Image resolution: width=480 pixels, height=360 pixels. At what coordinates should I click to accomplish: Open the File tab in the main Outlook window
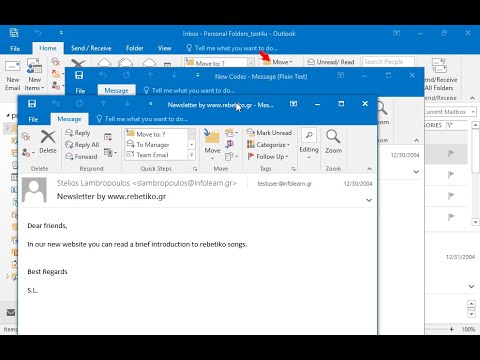click(x=15, y=49)
